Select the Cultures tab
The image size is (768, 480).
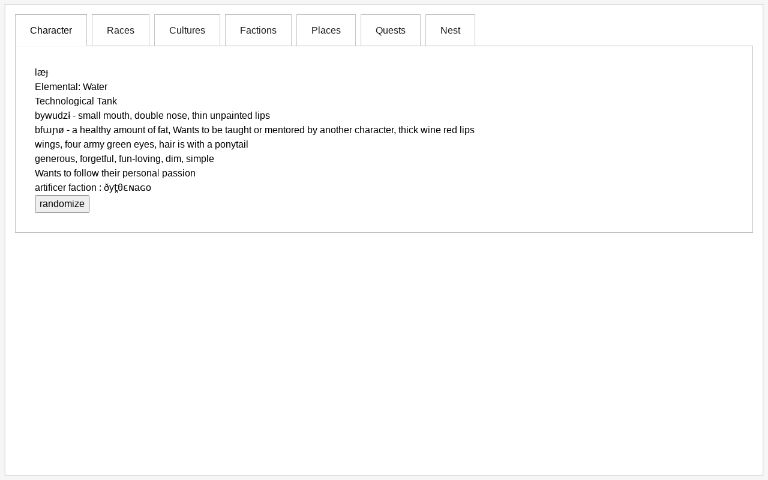point(187,30)
